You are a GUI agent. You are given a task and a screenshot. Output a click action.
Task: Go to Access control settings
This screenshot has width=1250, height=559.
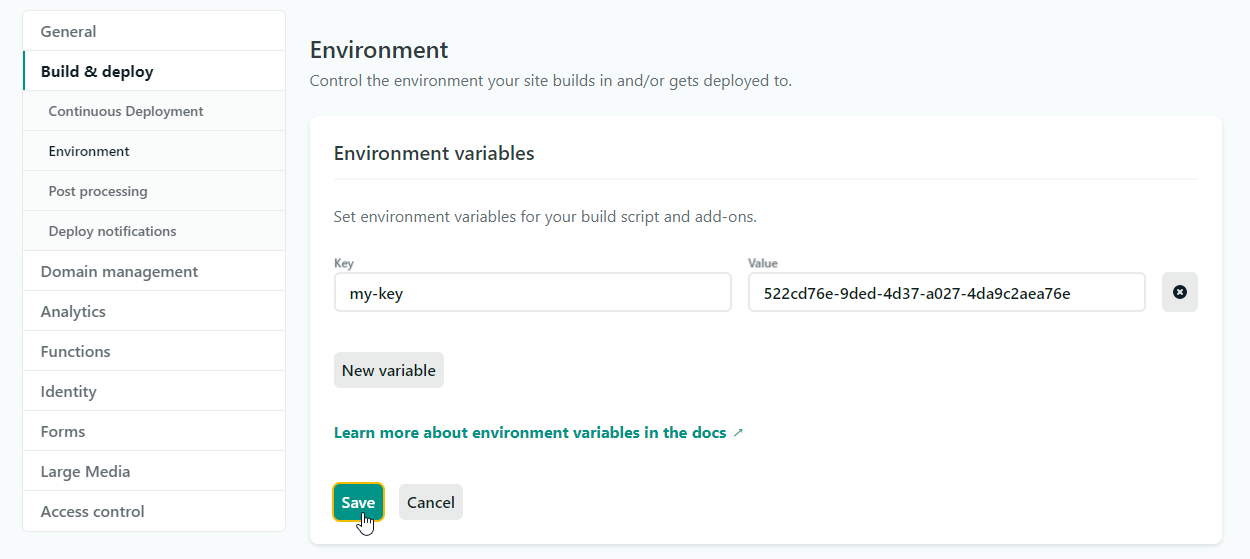[92, 511]
